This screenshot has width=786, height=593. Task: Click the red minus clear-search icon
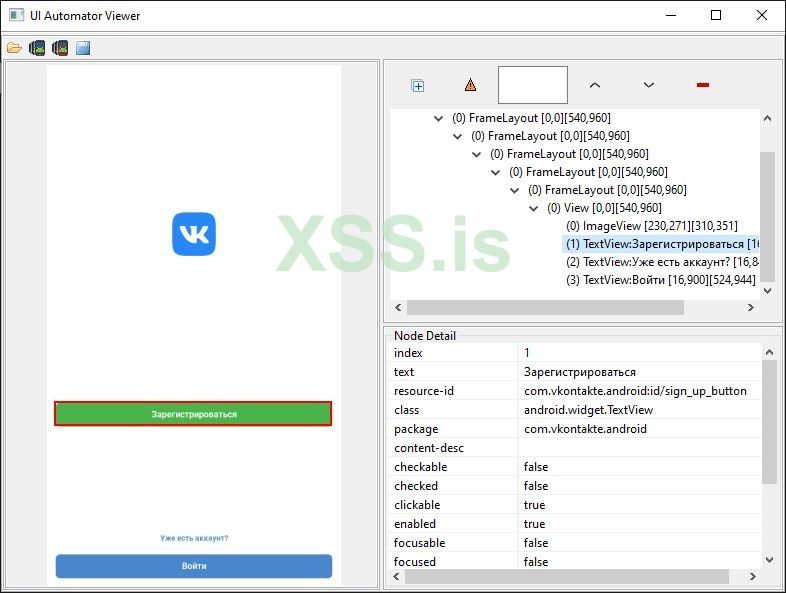tap(703, 85)
